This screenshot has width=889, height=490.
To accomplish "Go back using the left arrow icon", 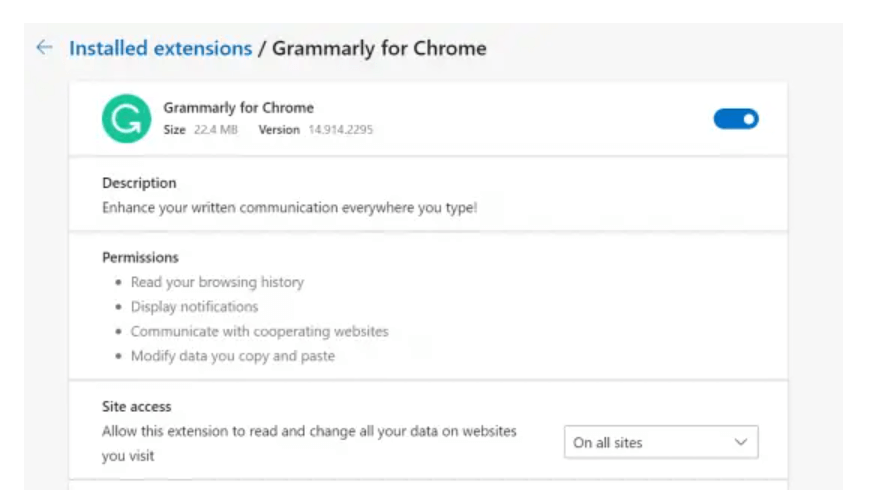I will 44,47.
